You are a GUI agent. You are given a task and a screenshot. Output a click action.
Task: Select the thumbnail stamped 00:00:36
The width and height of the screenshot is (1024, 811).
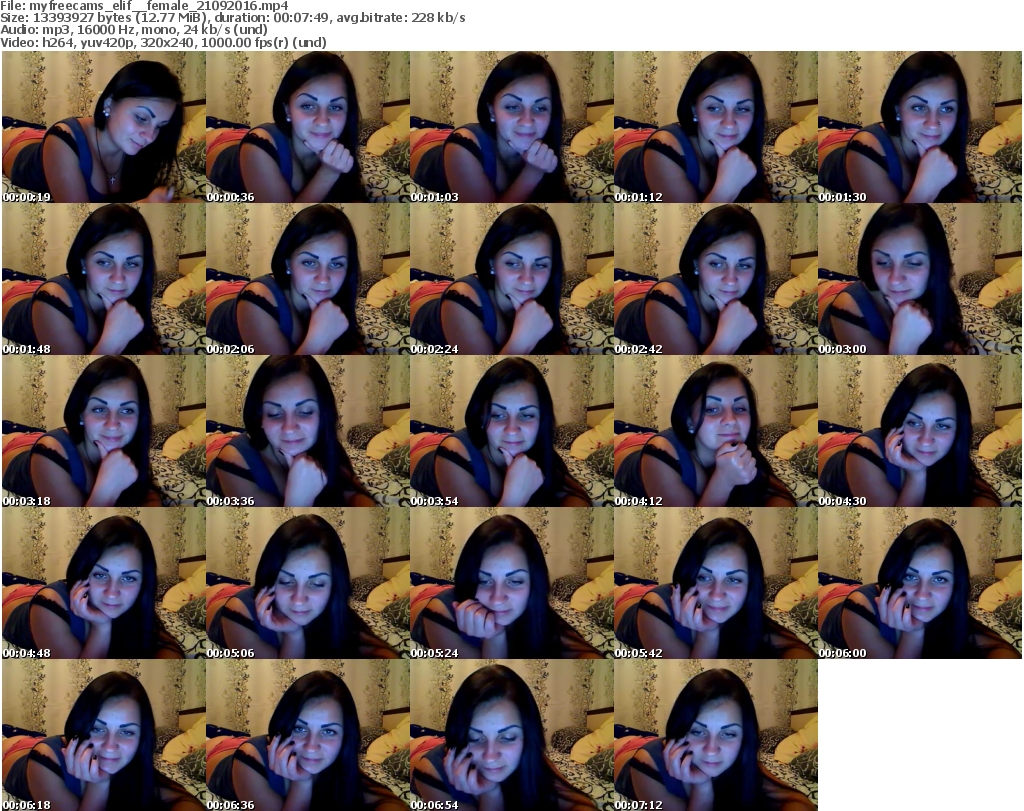(308, 127)
